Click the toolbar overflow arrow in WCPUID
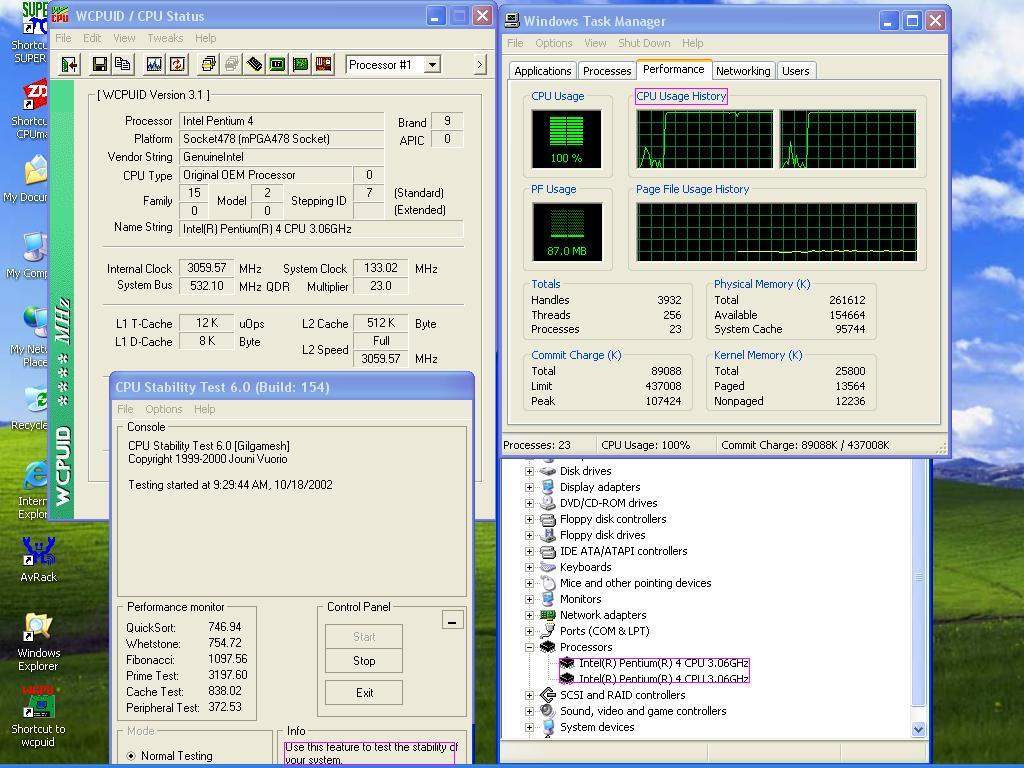Image resolution: width=1024 pixels, height=768 pixels. coord(480,64)
